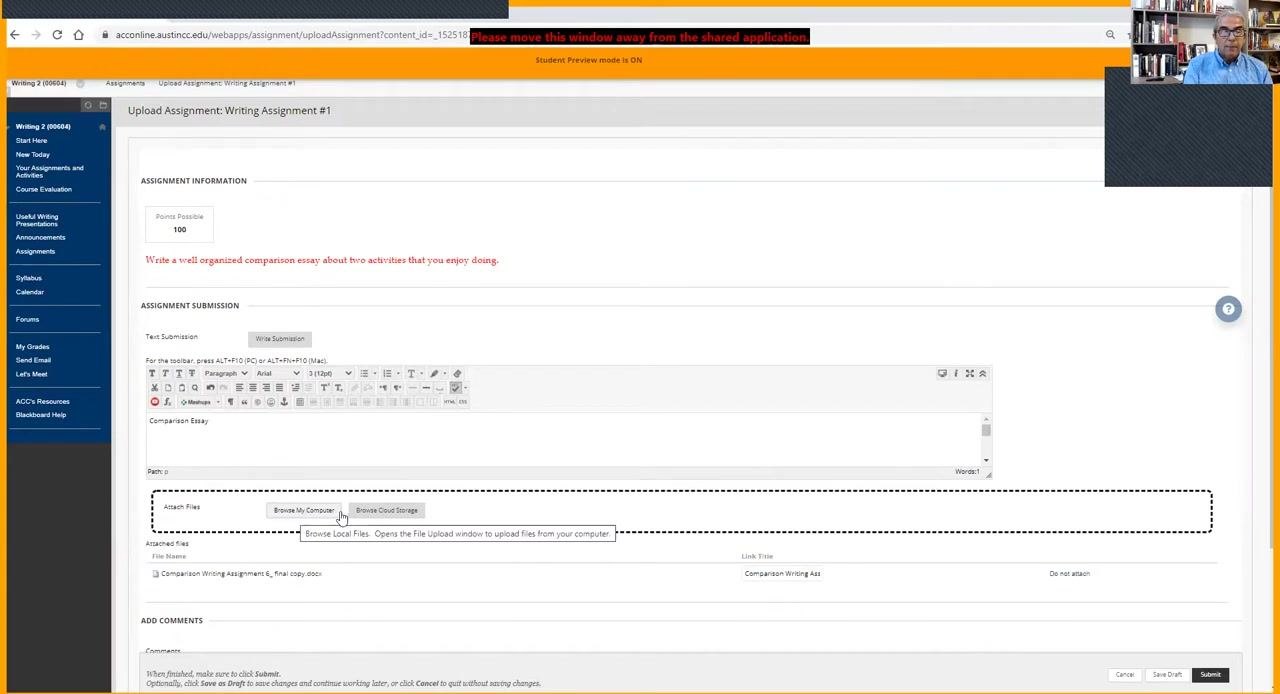Screen dimensions: 1280x694
Task: Insert an emoticon
Action: point(270,402)
